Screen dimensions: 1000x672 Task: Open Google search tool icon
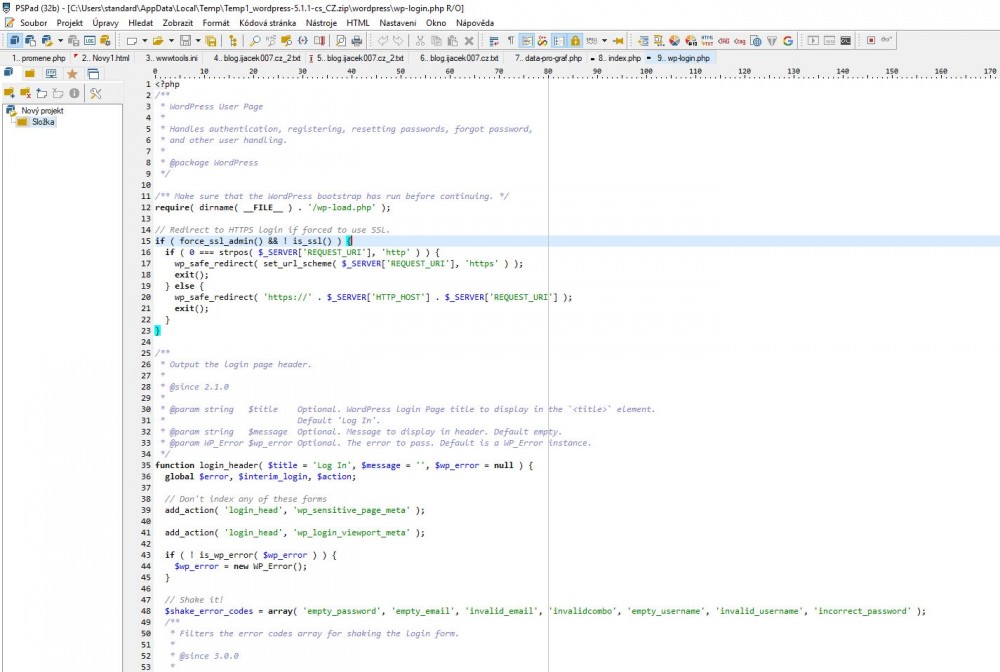coord(788,41)
